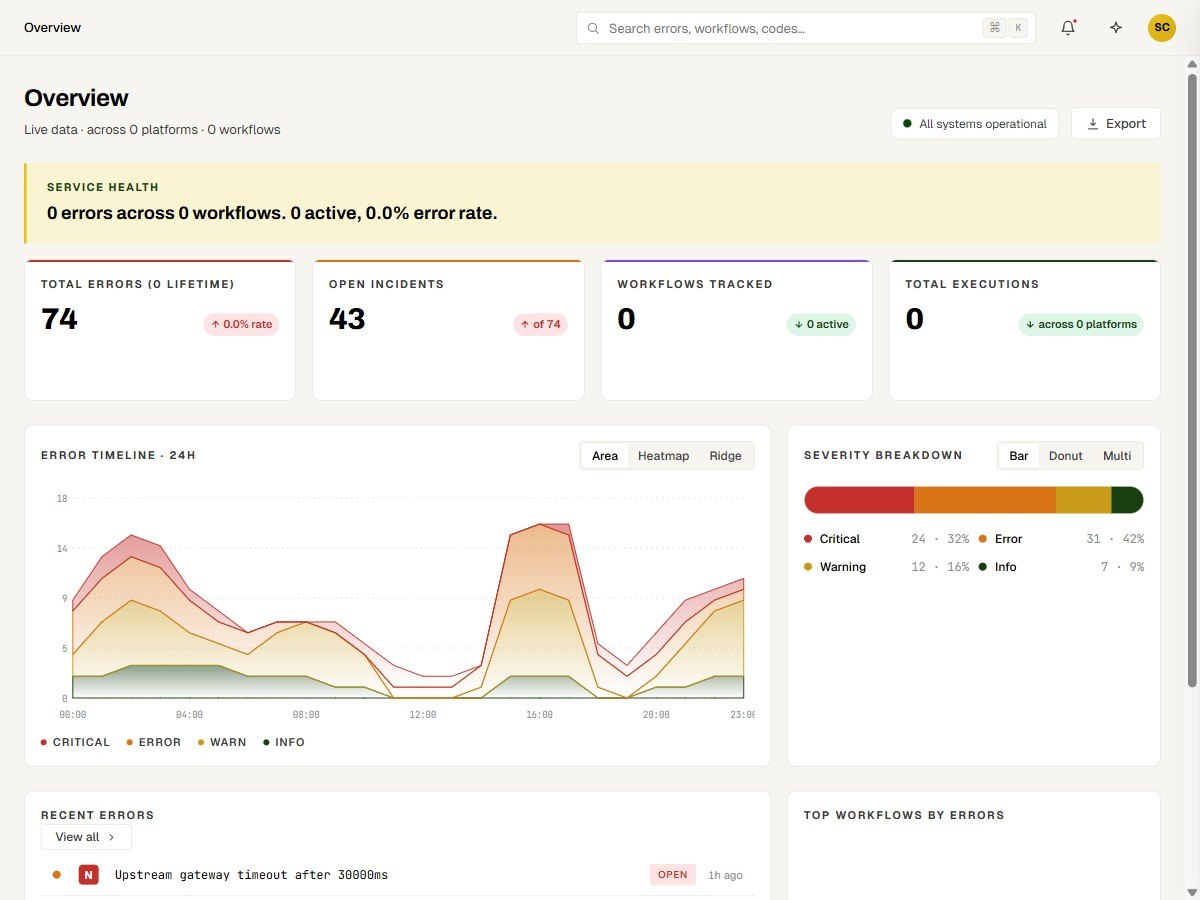The height and width of the screenshot is (900, 1200).
Task: Open the Total Executions card
Action: pyautogui.click(x=1024, y=330)
